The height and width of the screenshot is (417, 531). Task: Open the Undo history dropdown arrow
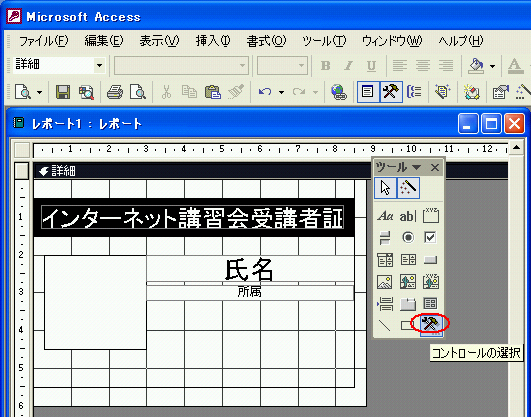(x=281, y=92)
